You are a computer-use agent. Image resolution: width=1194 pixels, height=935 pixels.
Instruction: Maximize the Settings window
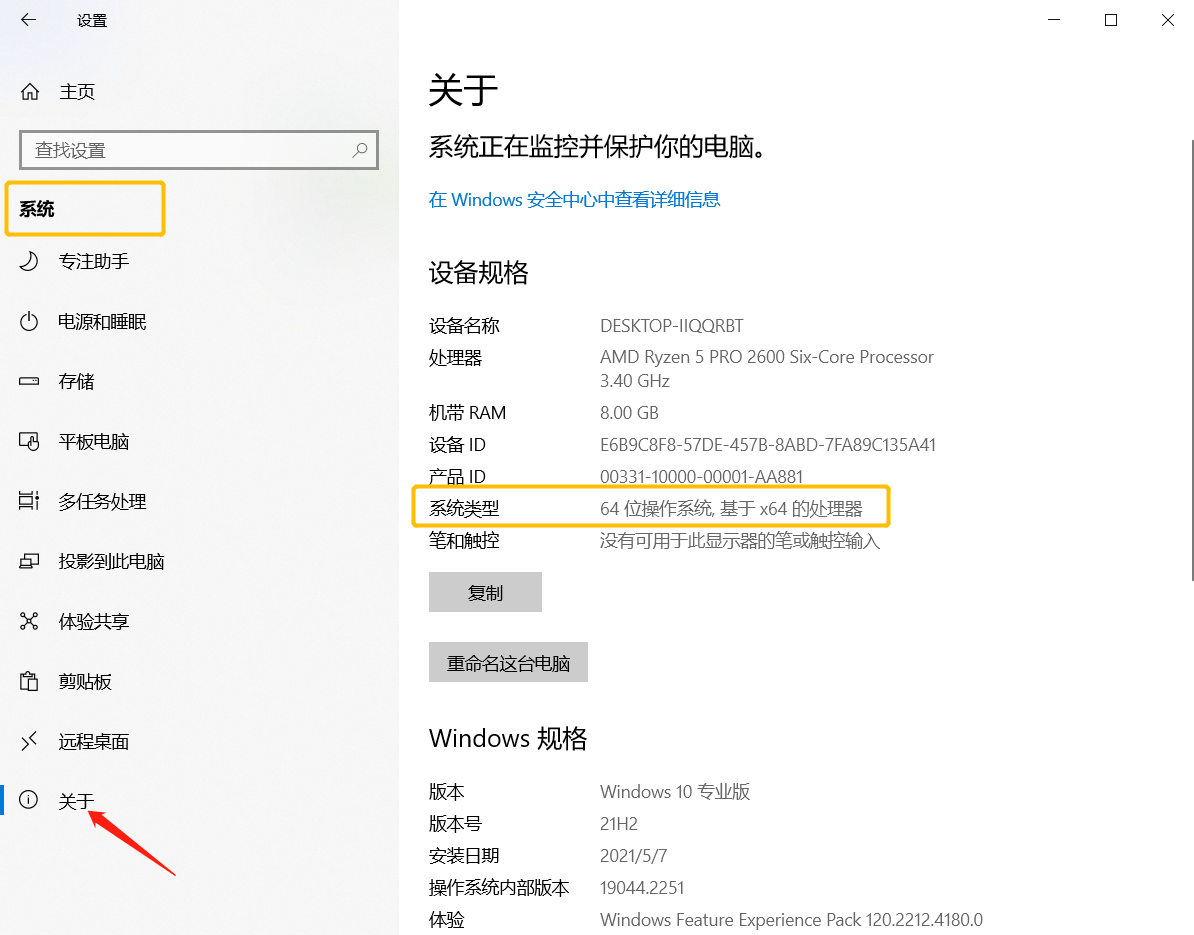[x=1111, y=20]
